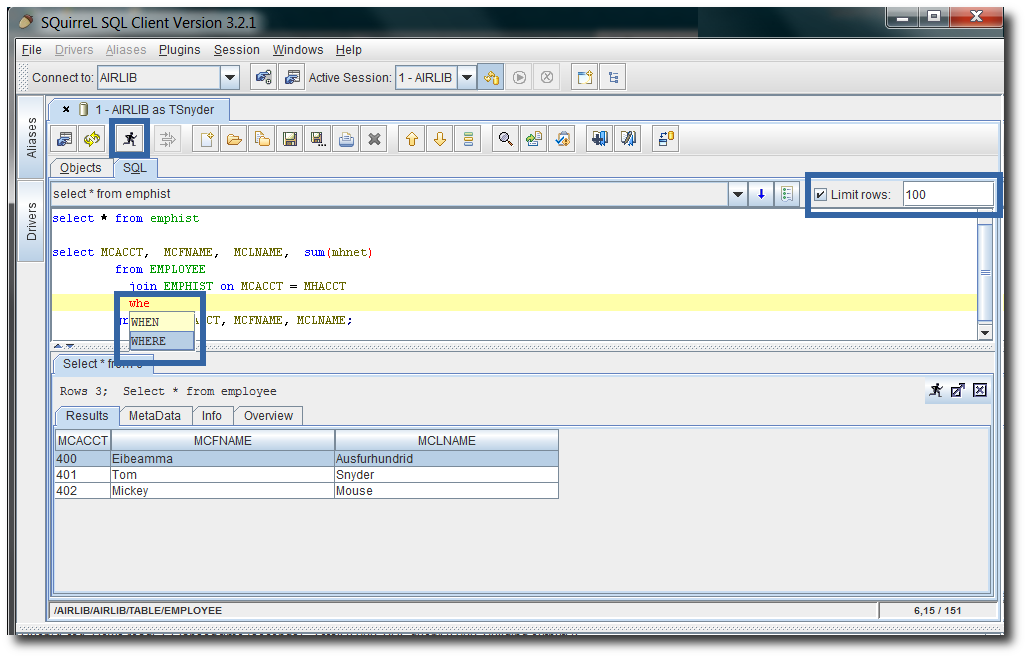1027x658 pixels.
Task: Select the Results tab
Action: (x=87, y=416)
